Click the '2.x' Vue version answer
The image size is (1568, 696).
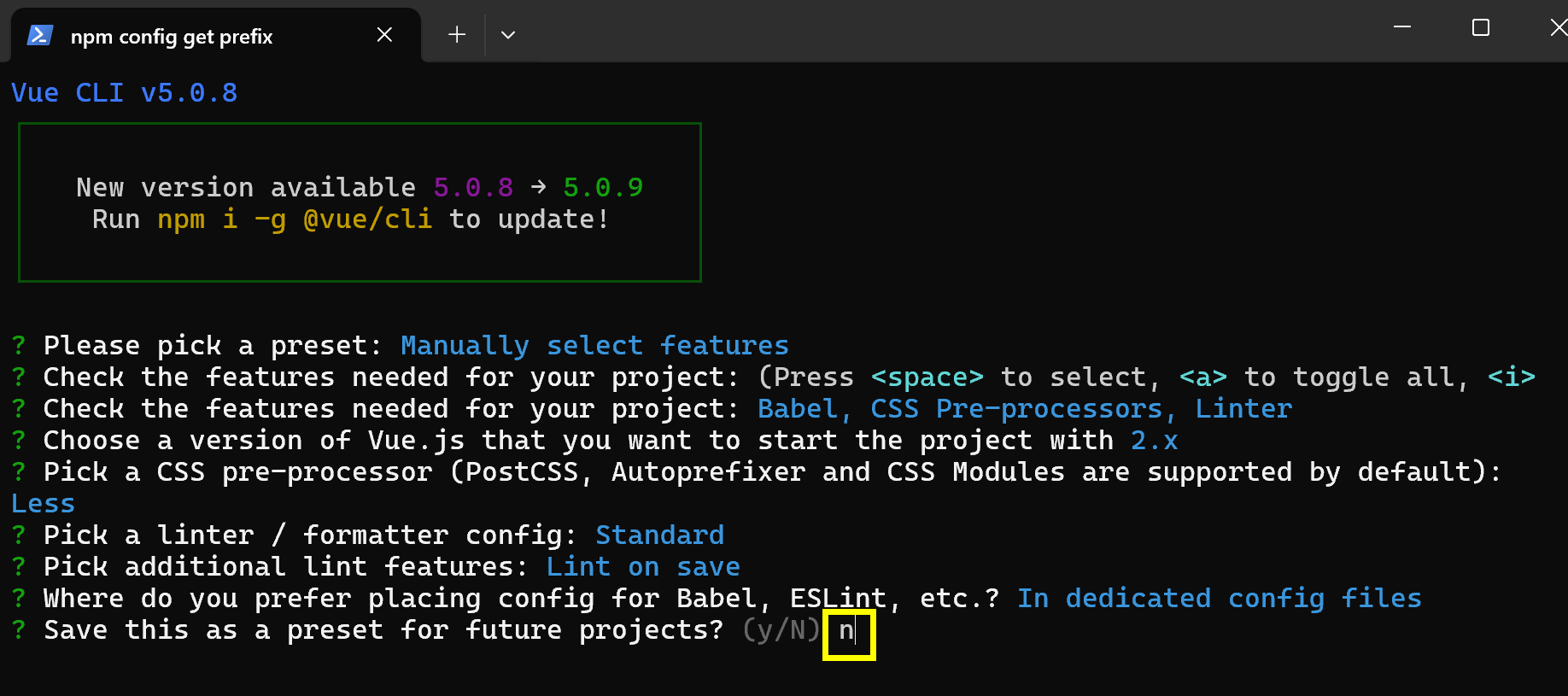(x=1155, y=441)
